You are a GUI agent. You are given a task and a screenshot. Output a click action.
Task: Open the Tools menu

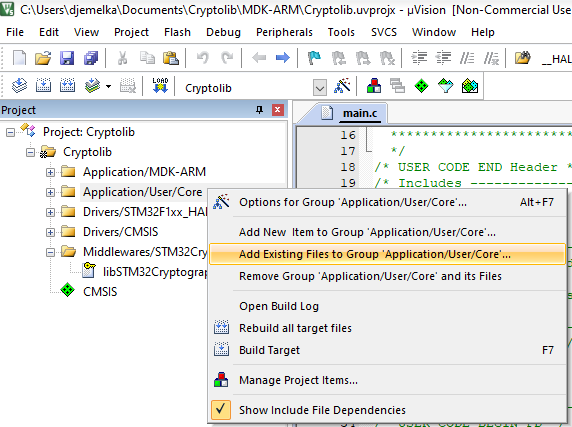pos(341,32)
